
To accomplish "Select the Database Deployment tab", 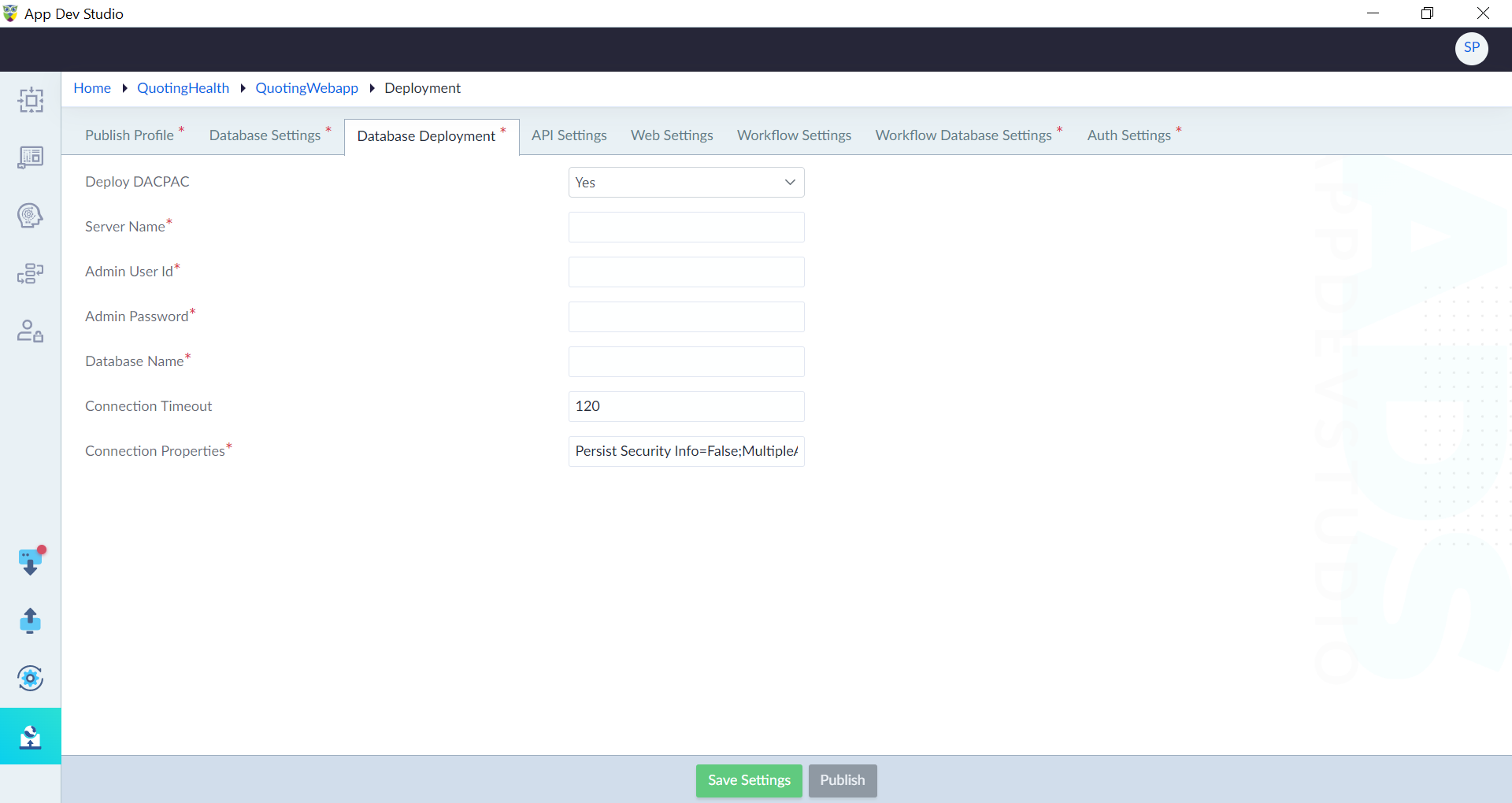I will tap(432, 136).
